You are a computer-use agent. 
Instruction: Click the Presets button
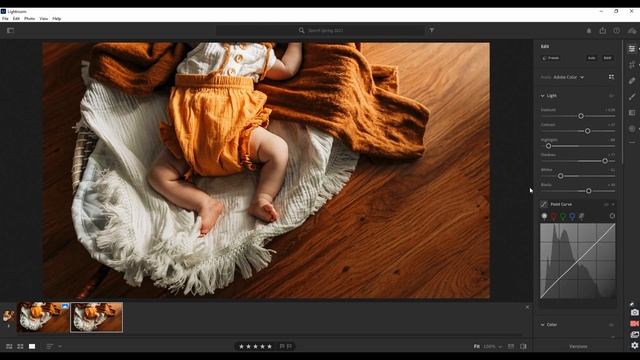point(551,58)
